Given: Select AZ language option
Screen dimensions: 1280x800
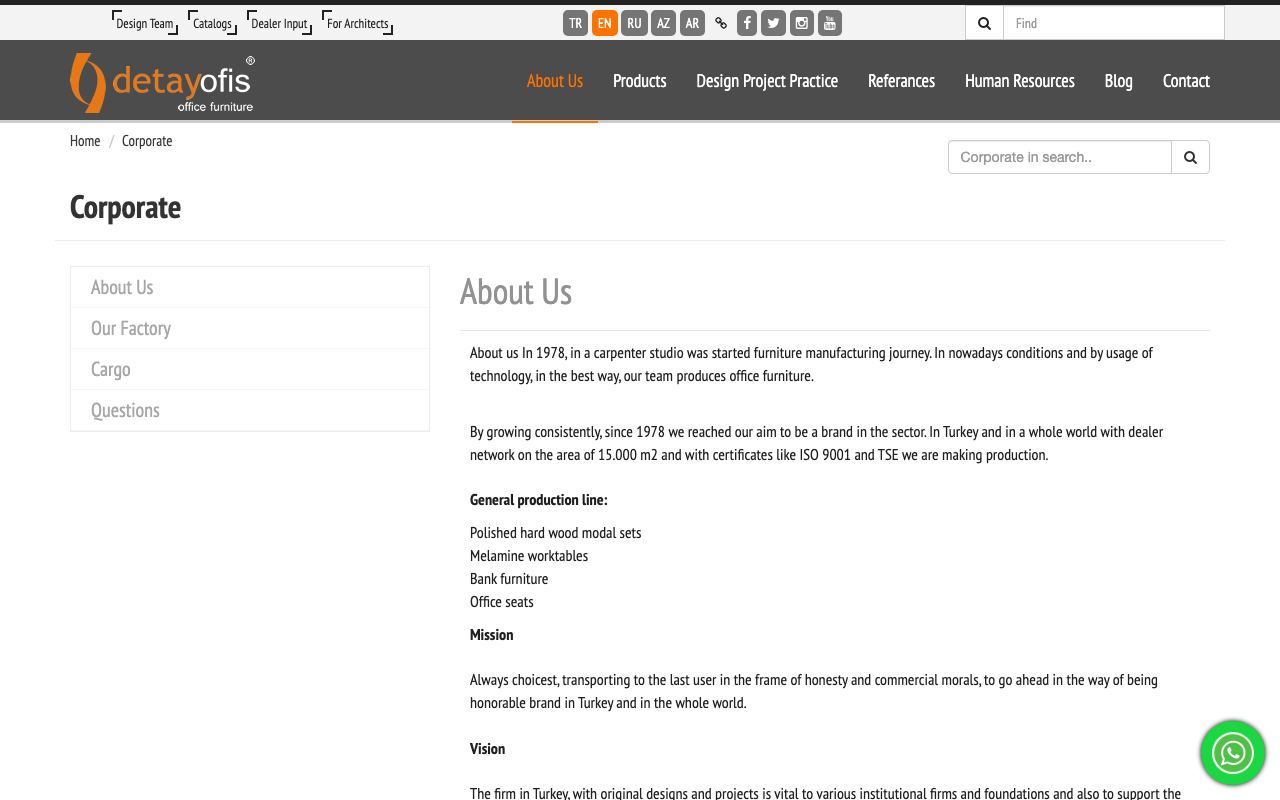Looking at the screenshot, I should click(663, 23).
